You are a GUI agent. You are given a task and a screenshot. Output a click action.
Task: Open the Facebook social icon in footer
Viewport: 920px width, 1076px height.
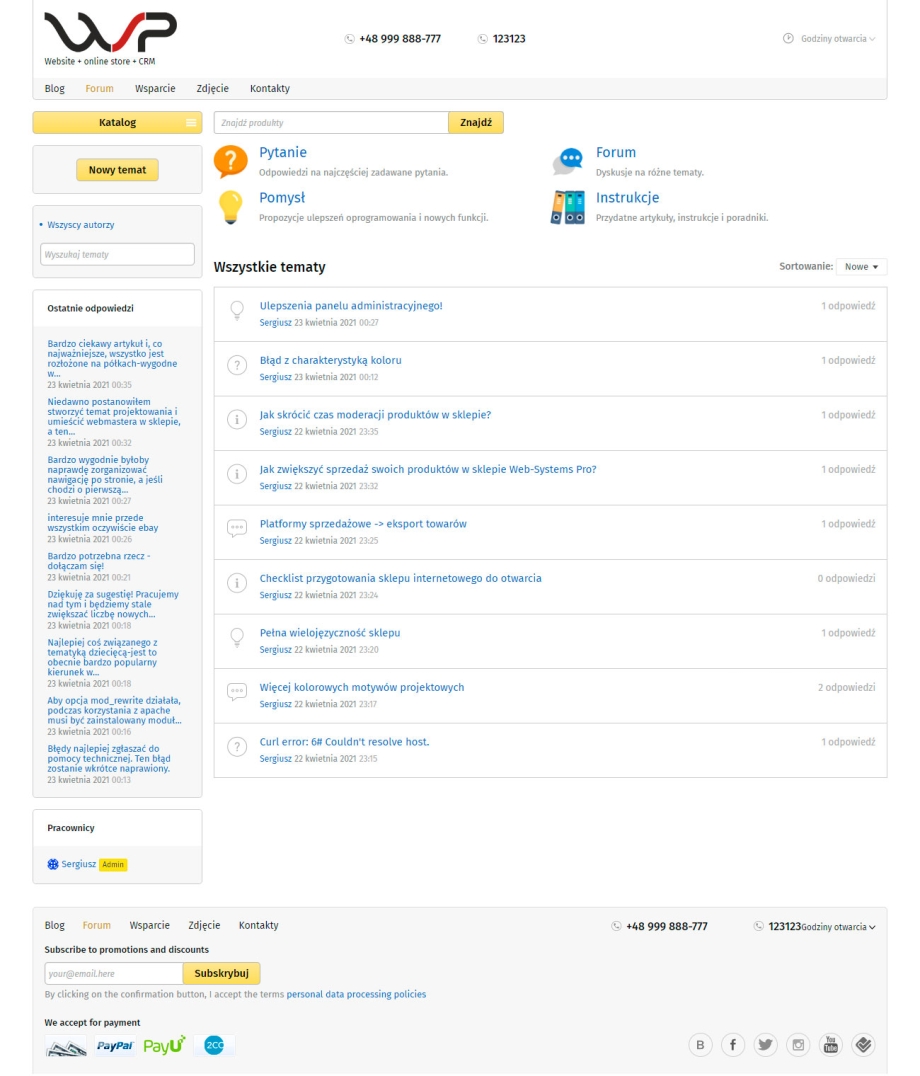coord(734,1045)
